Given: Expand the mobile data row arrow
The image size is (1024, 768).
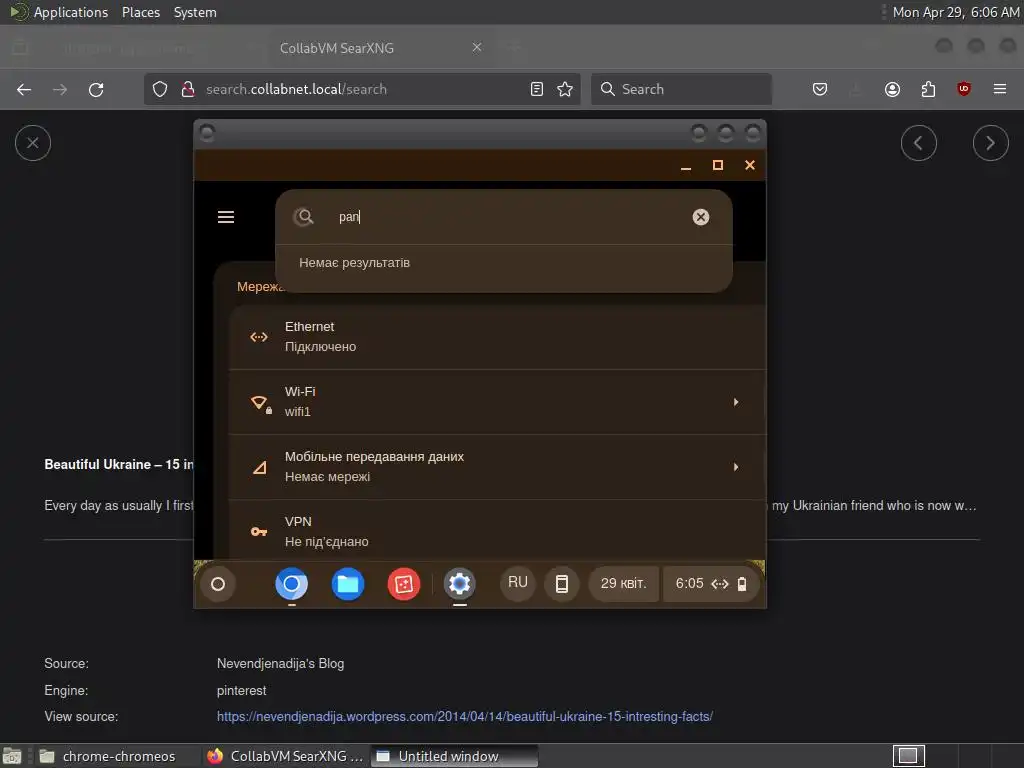Looking at the screenshot, I should (x=735, y=467).
